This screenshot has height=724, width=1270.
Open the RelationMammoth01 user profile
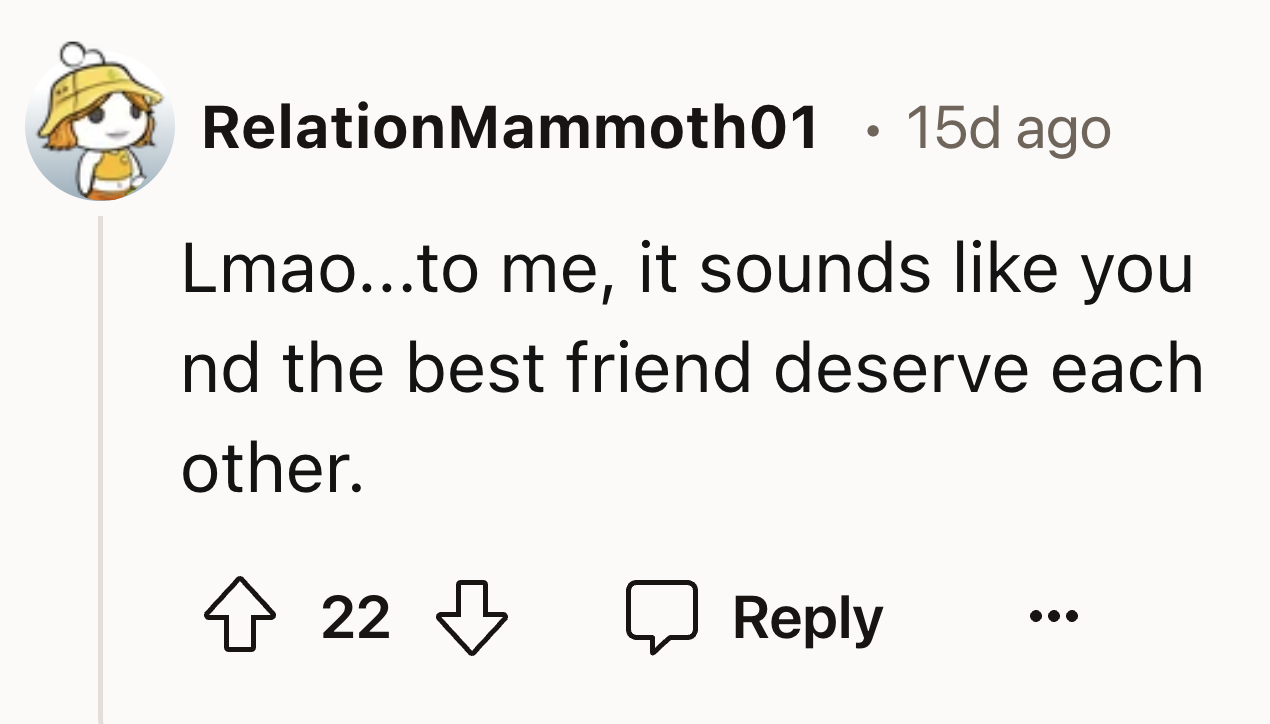[x=510, y=129]
